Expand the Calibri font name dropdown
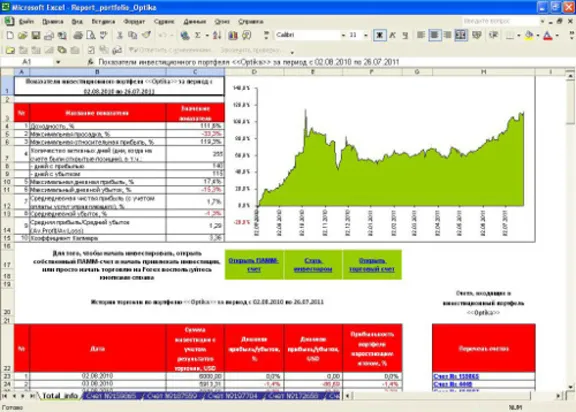The width and height of the screenshot is (576, 412). [x=343, y=35]
